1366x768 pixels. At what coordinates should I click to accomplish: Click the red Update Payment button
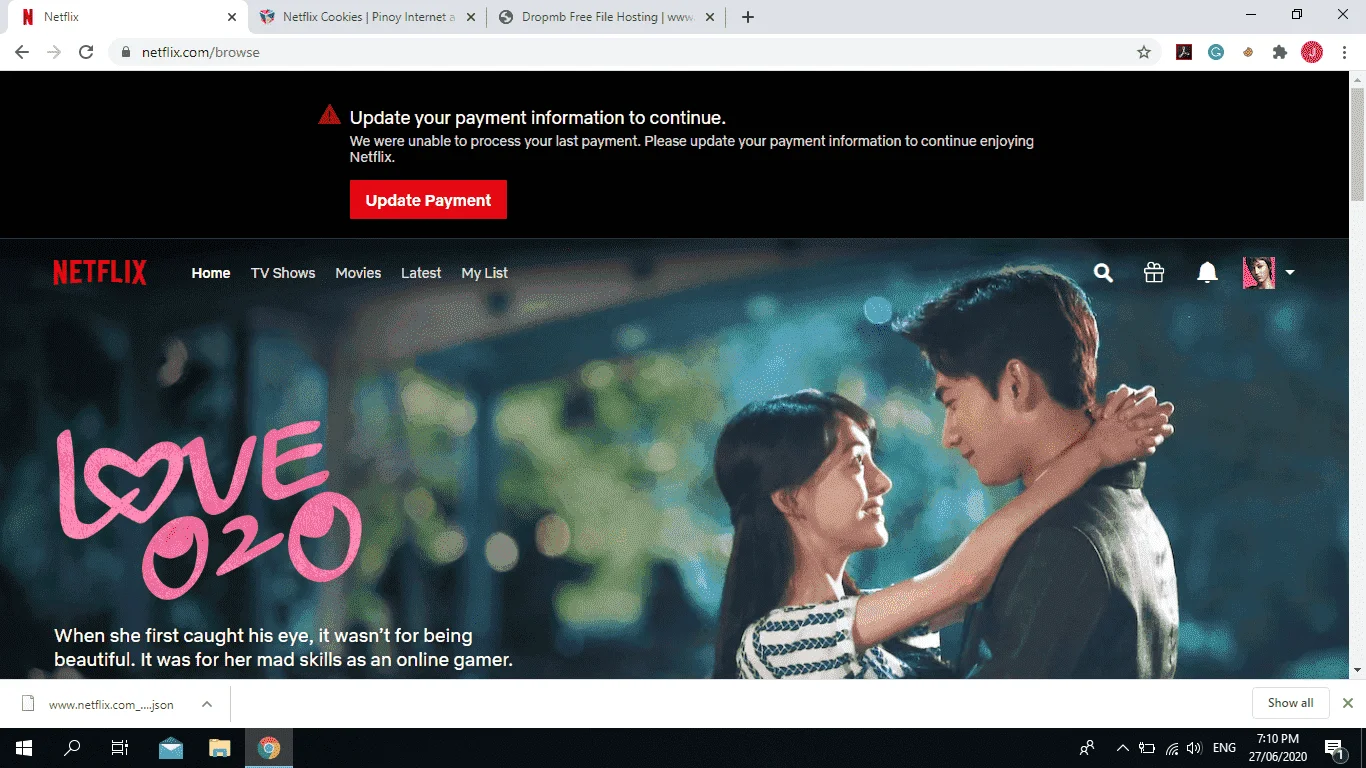click(428, 199)
